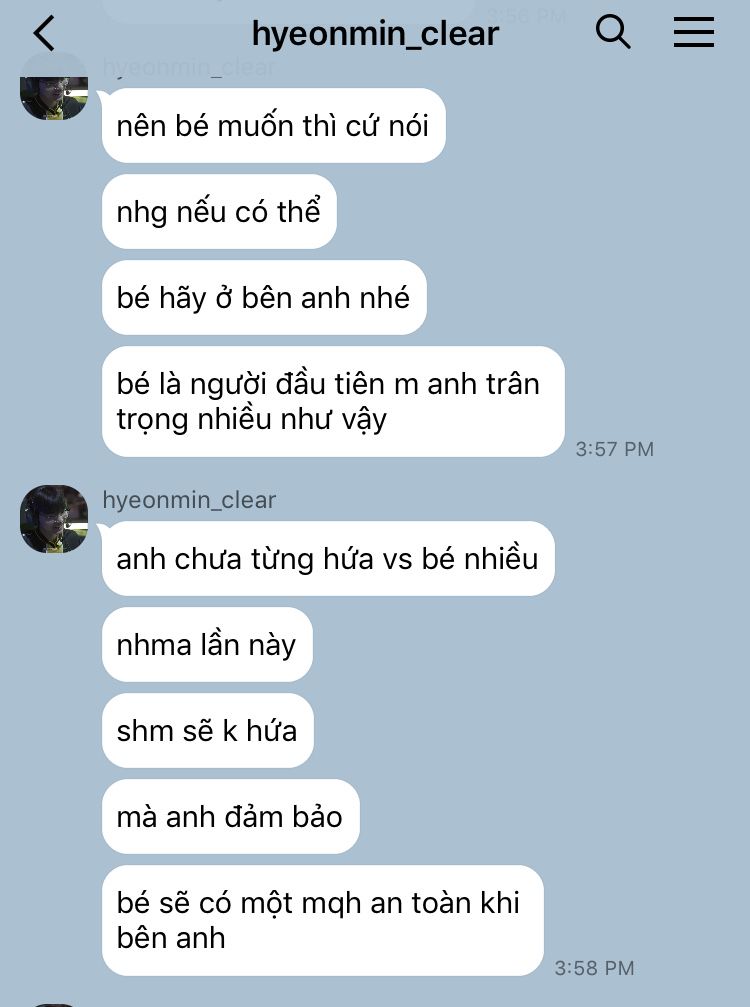Select message 'bé sẽ có một mqh an toàn'
This screenshot has height=1007, width=750.
pyautogui.click(x=323, y=921)
